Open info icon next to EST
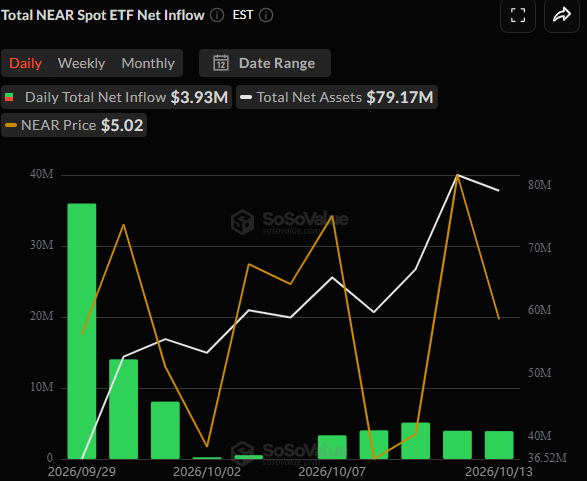Viewport: 587px width, 481px height. point(266,15)
